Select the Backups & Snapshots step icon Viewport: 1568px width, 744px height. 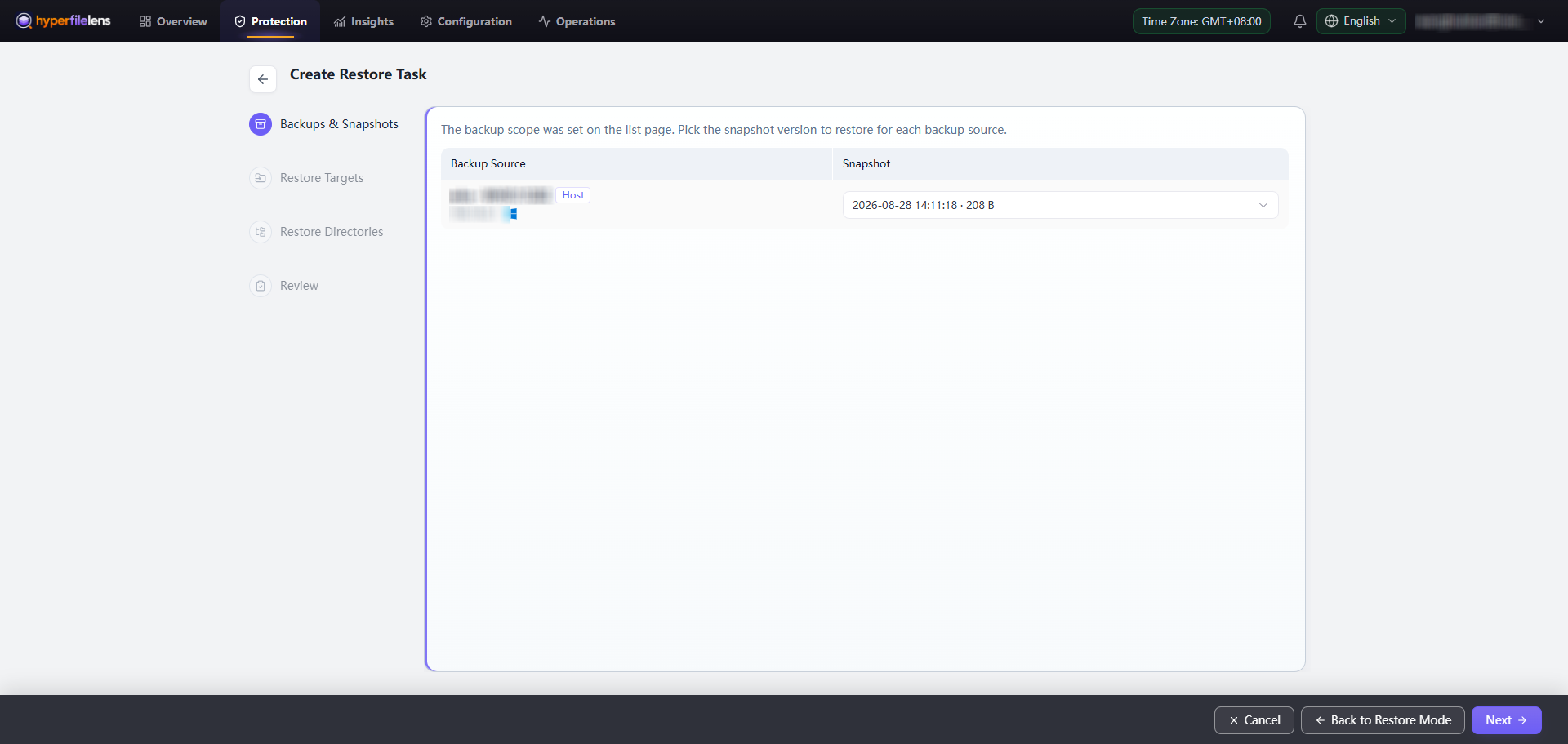[261, 124]
